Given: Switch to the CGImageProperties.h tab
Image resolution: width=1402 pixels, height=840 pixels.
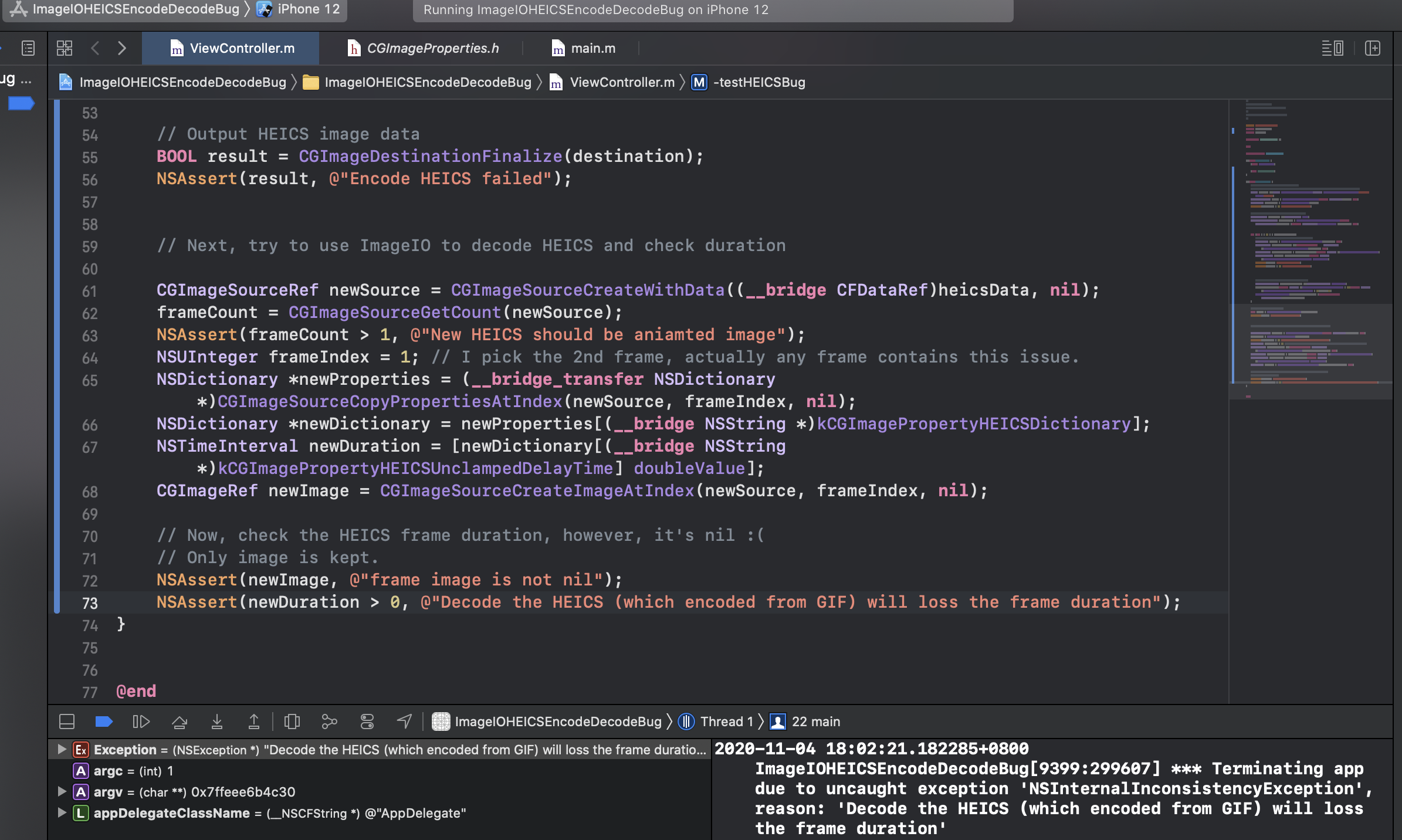Looking at the screenshot, I should click(x=432, y=48).
